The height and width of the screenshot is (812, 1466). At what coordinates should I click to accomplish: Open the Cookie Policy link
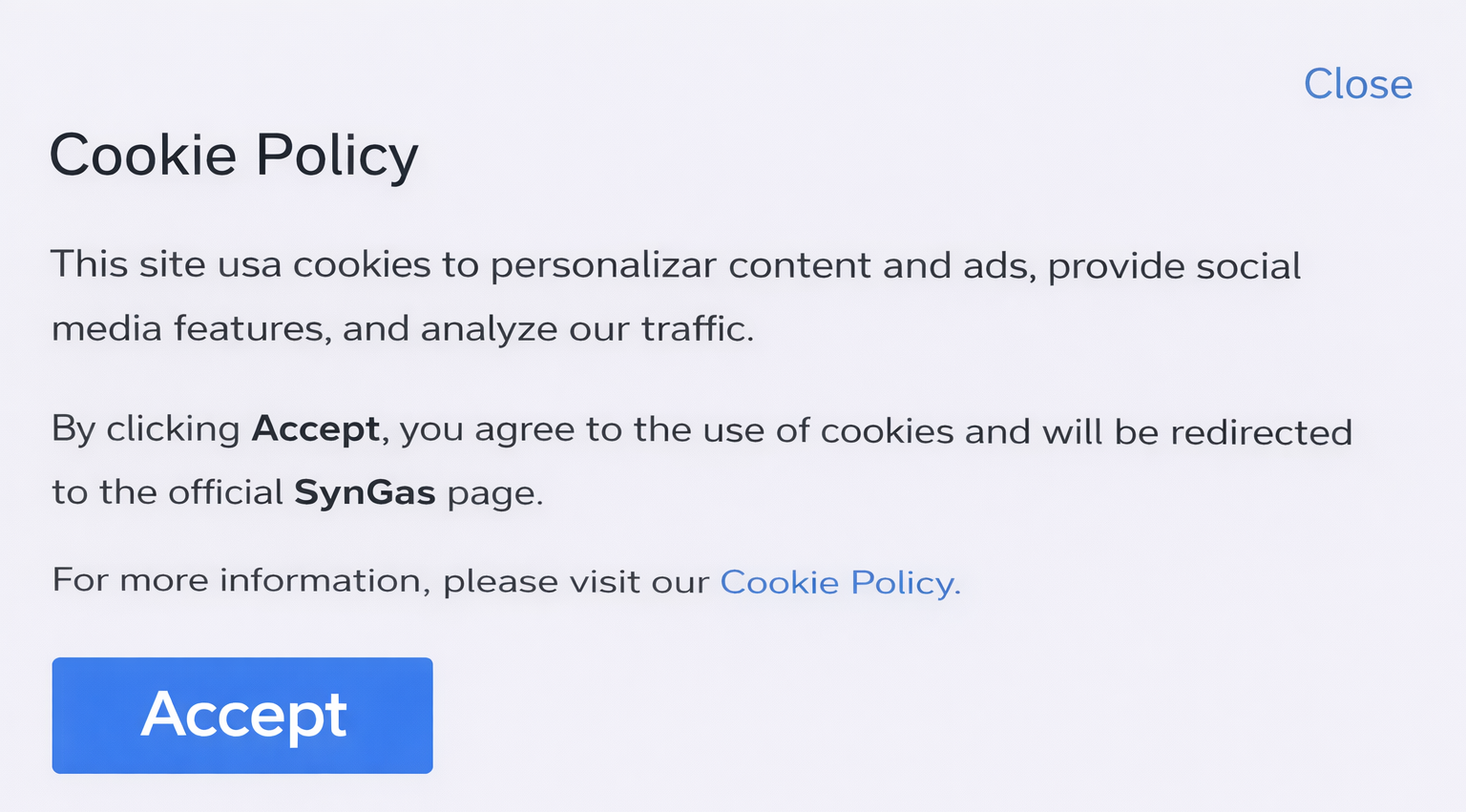click(839, 582)
